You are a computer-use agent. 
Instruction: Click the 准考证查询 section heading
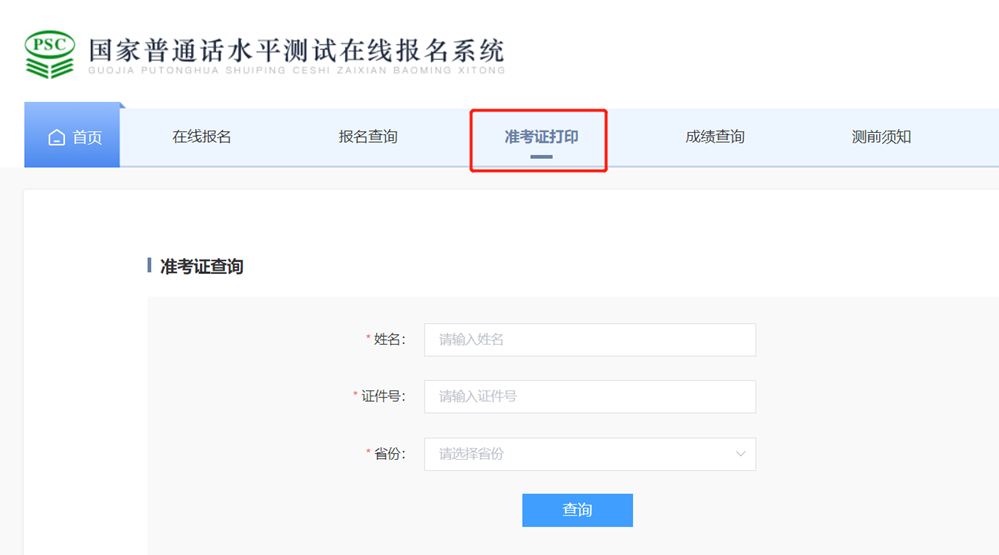point(201,266)
